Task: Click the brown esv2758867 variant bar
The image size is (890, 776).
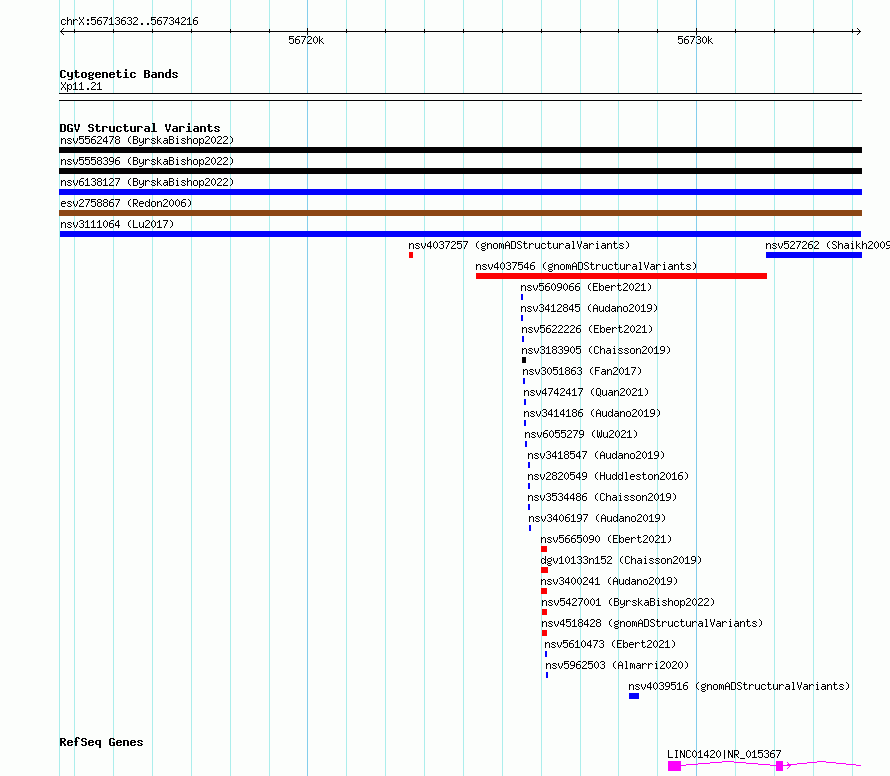Action: (x=460, y=213)
